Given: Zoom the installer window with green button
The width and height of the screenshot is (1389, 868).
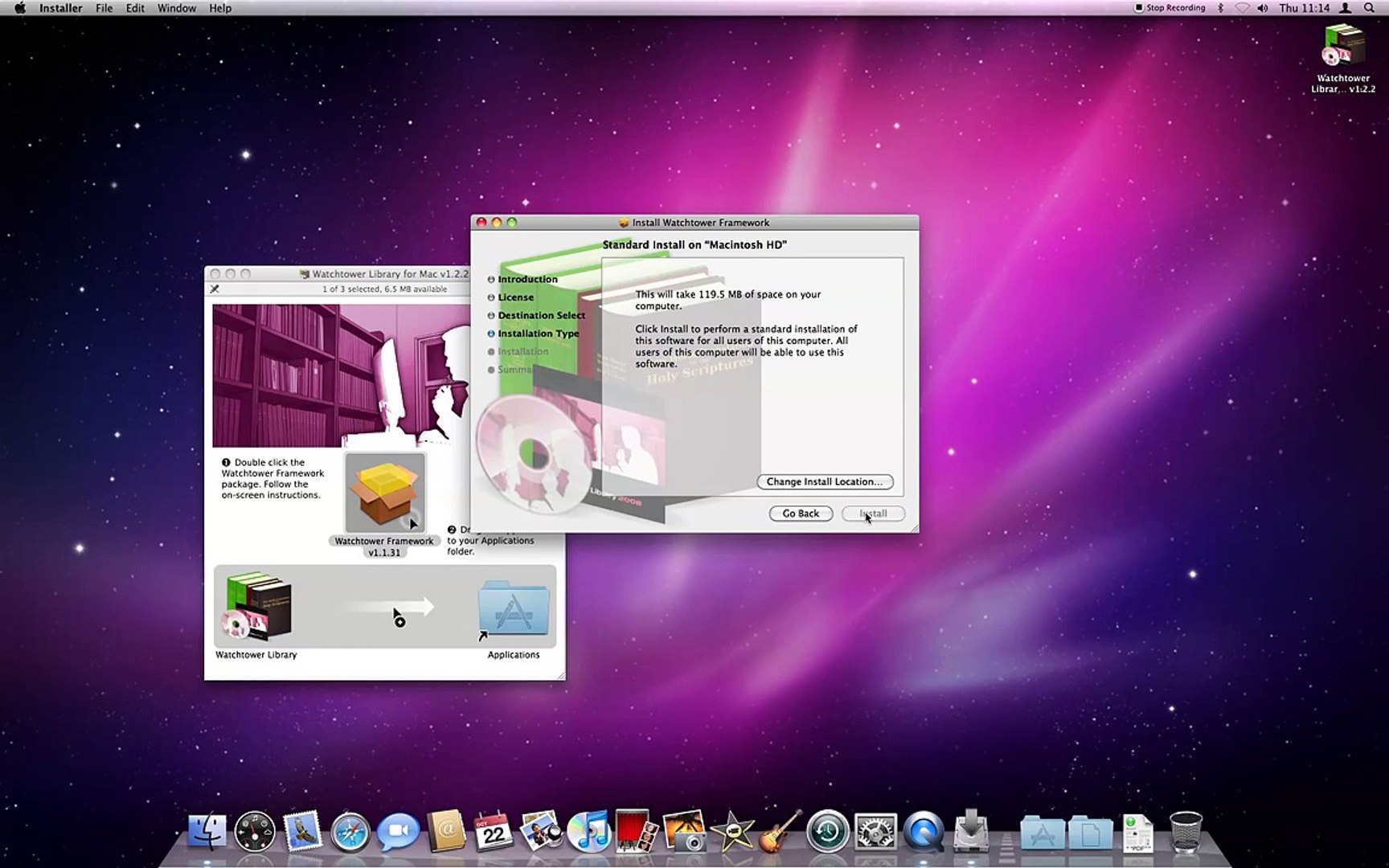Looking at the screenshot, I should click(512, 223).
